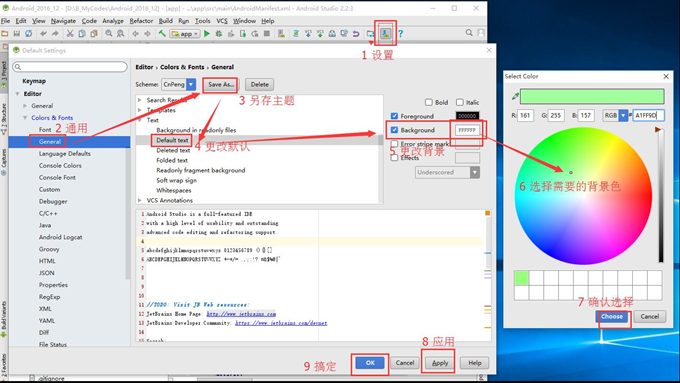The image size is (680, 383).
Task: Click the Save As button
Action: point(221,84)
